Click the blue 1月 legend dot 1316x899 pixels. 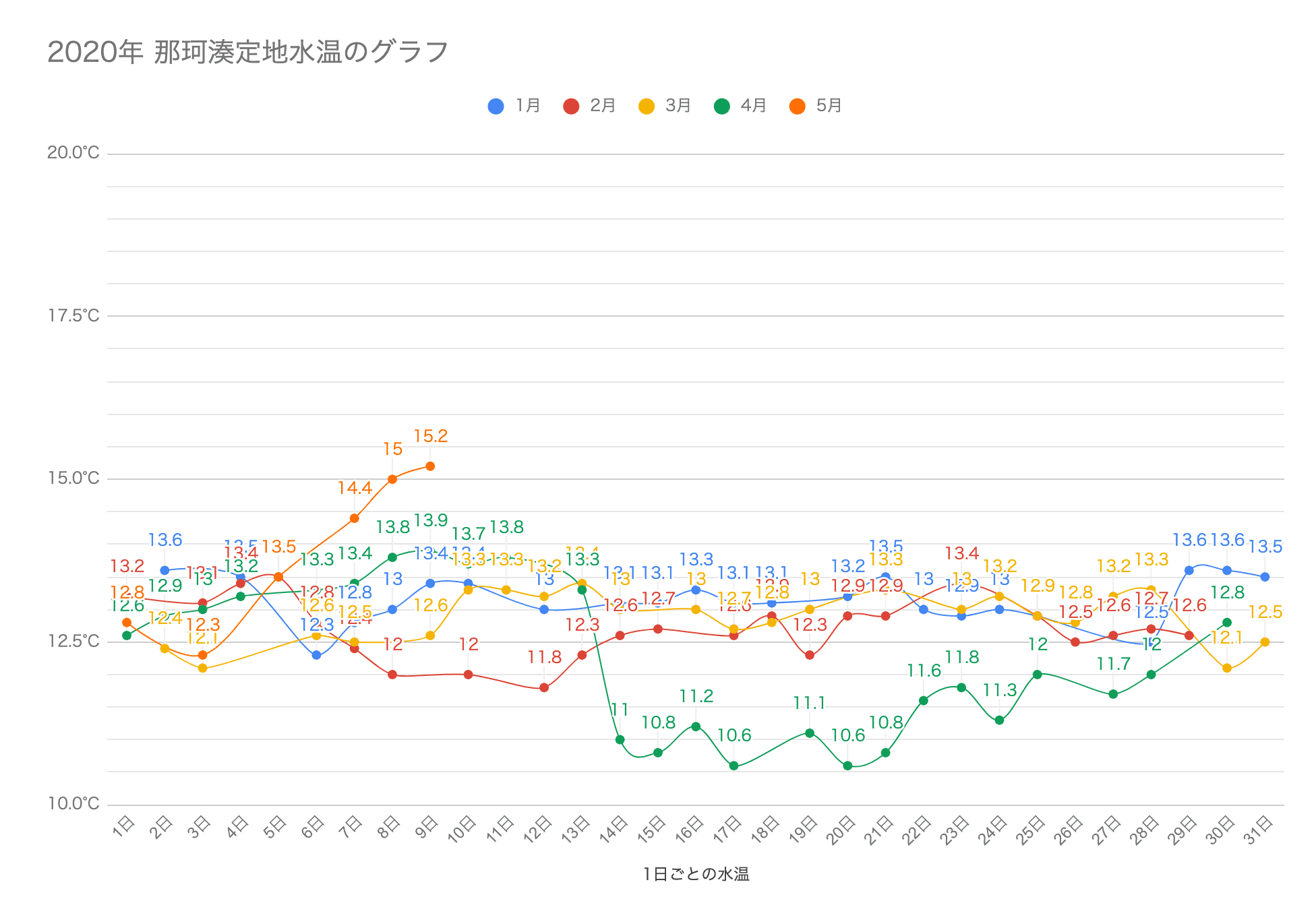[496, 106]
